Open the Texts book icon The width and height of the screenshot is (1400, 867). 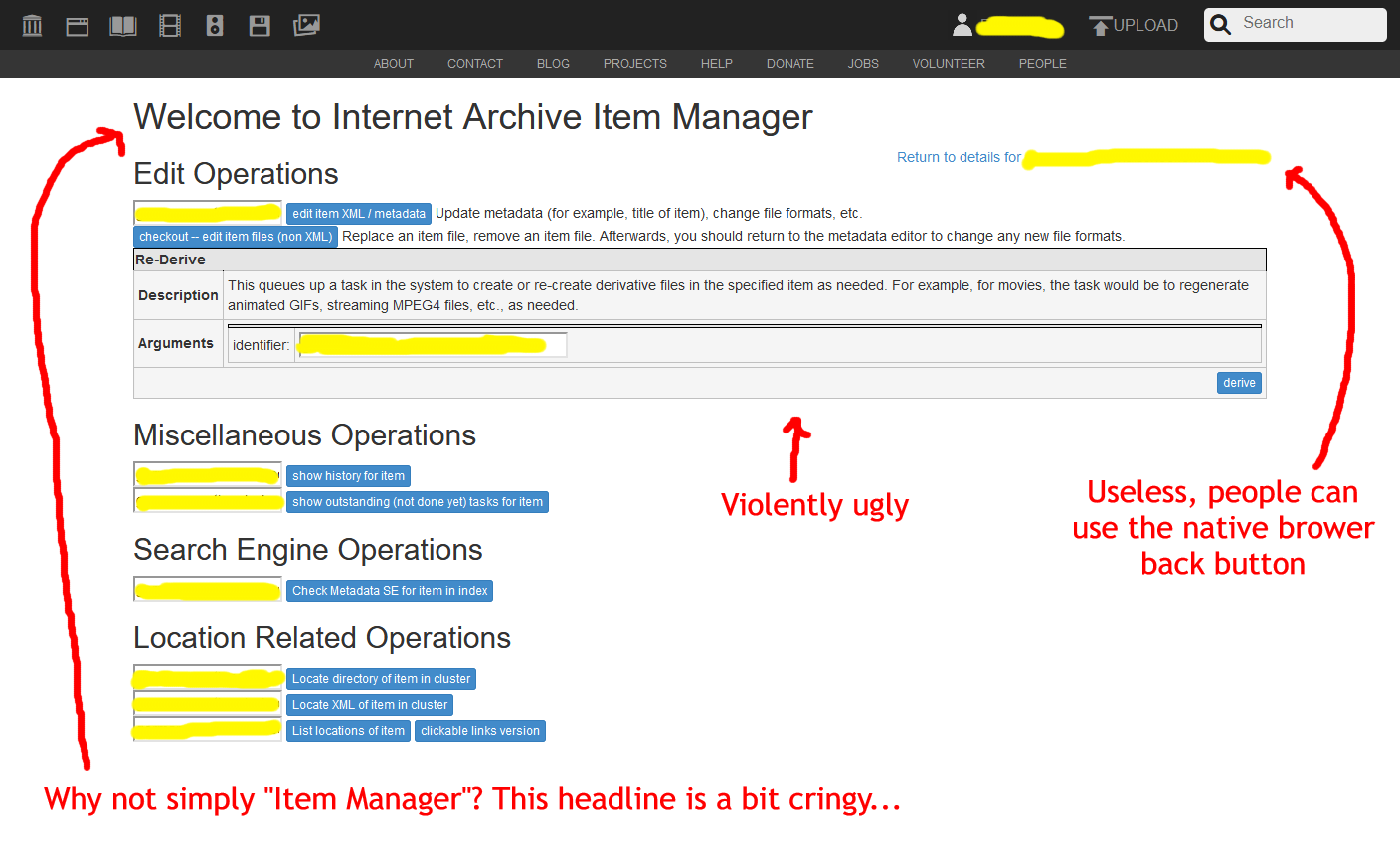[x=123, y=26]
